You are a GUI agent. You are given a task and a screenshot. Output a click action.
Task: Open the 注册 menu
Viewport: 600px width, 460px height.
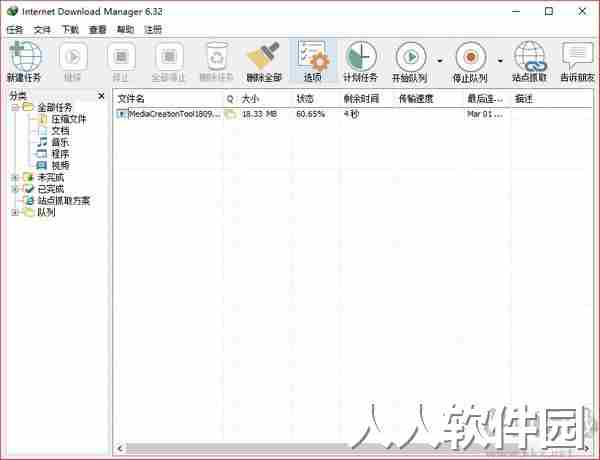(153, 29)
